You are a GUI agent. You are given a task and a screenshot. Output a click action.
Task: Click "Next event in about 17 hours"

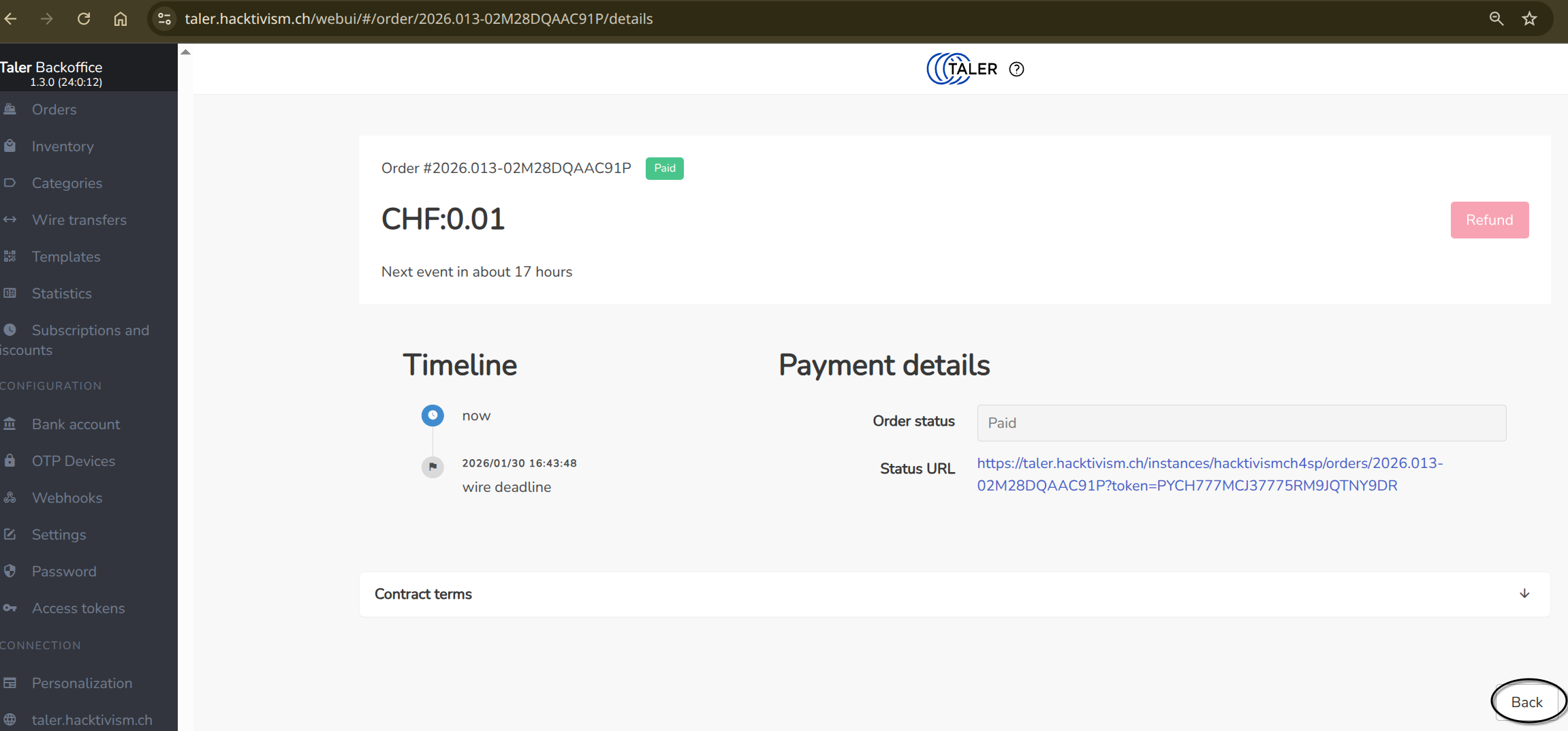477,272
